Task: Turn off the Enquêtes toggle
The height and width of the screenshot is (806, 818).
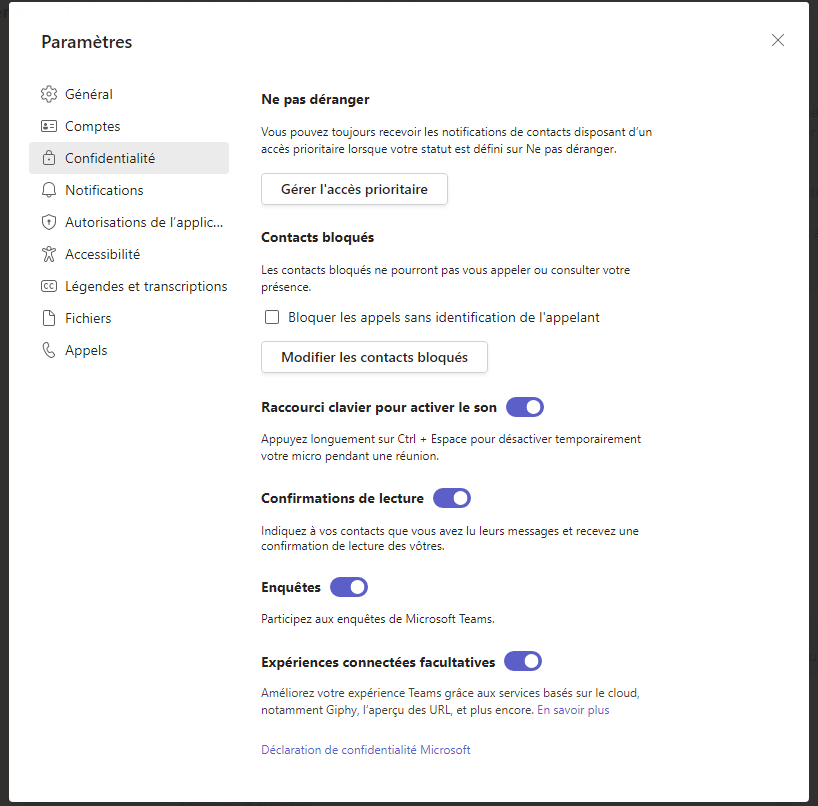Action: point(349,587)
